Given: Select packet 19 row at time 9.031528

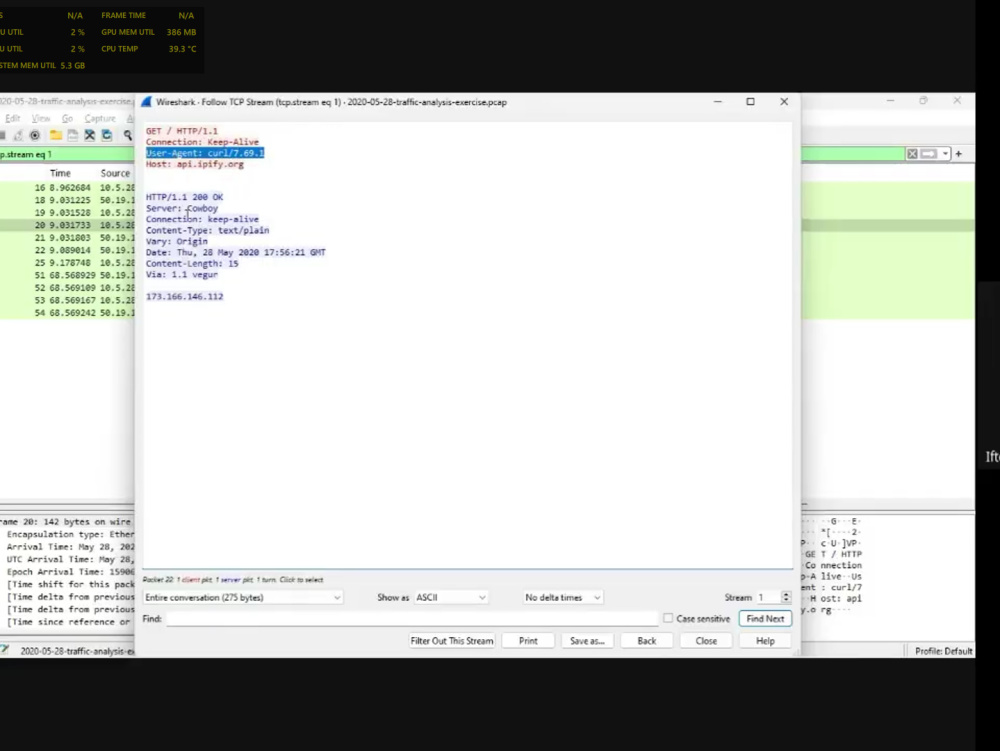Looking at the screenshot, I should [67, 212].
